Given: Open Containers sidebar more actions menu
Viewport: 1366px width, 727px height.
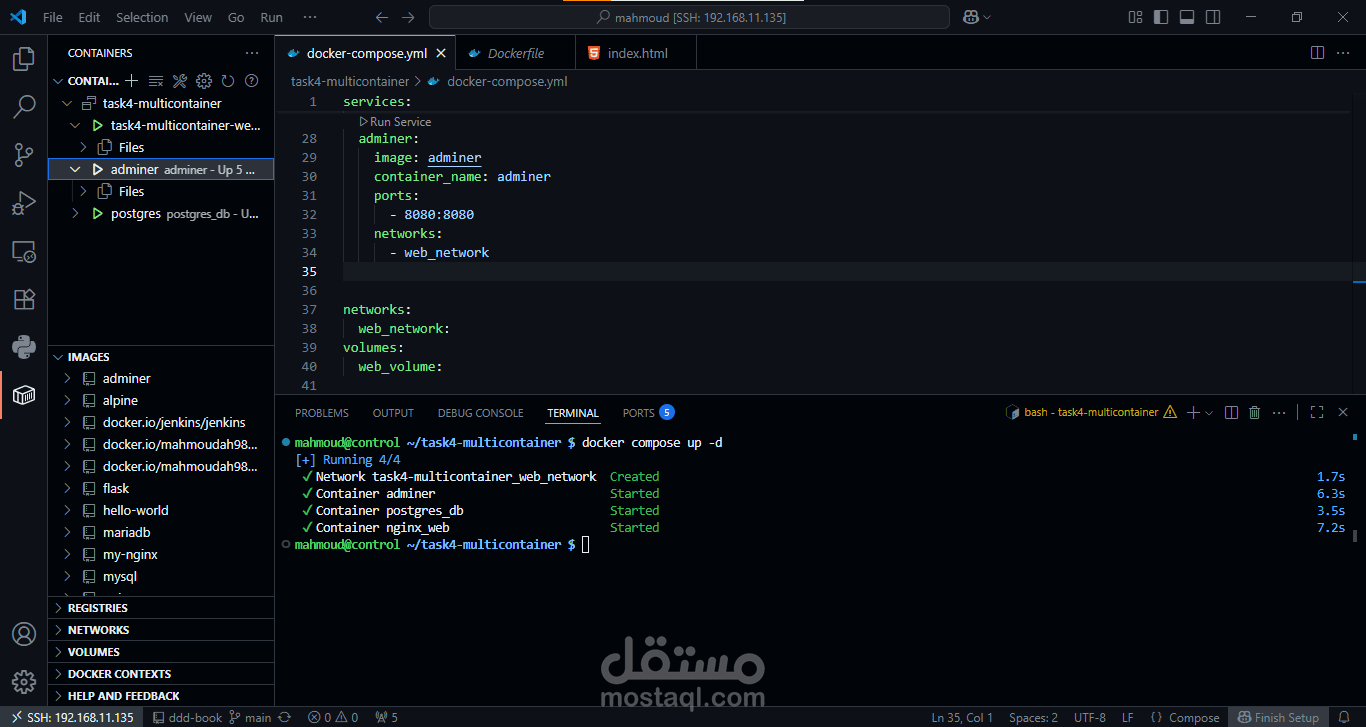Looking at the screenshot, I should pyautogui.click(x=252, y=53).
